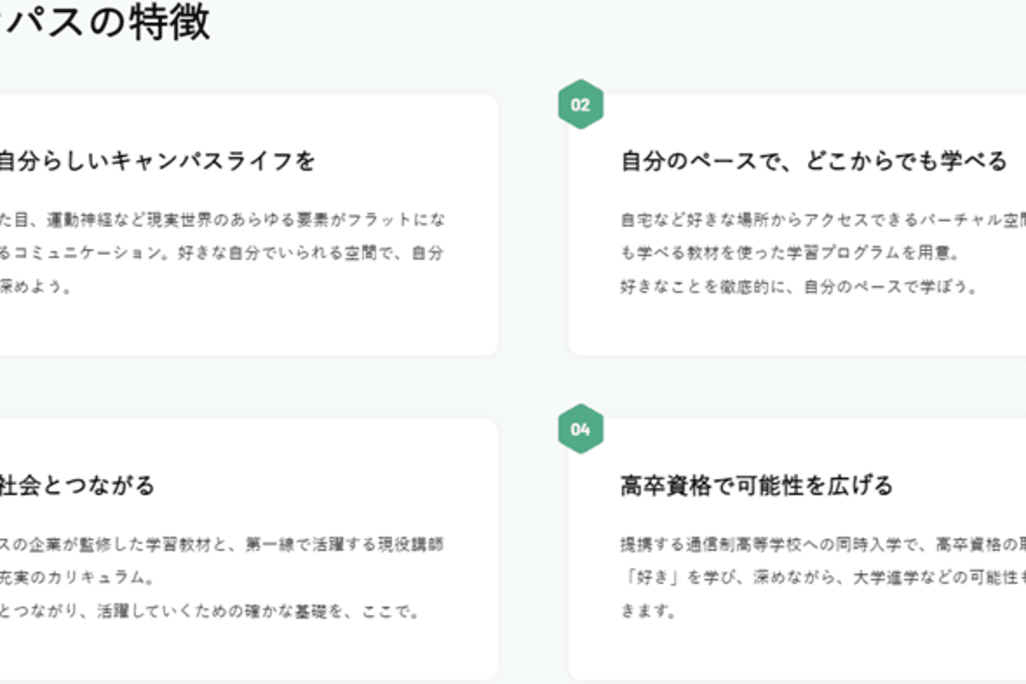This screenshot has height=684, width=1026.
Task: Click the 深めよう。 text line
Action: coord(36,287)
